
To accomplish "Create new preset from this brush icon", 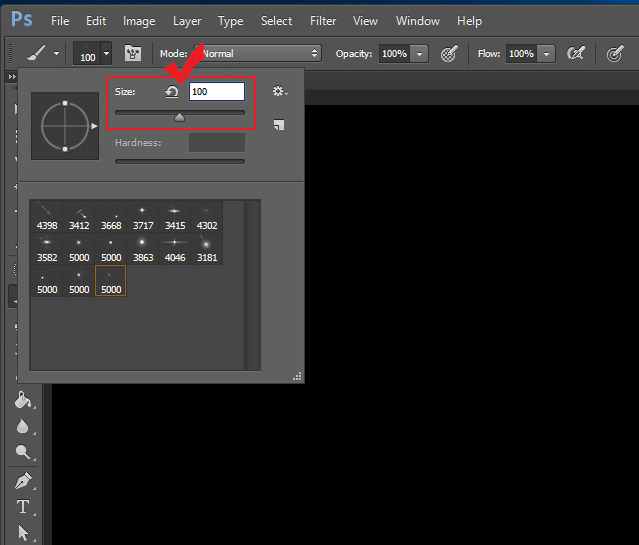I will point(279,125).
